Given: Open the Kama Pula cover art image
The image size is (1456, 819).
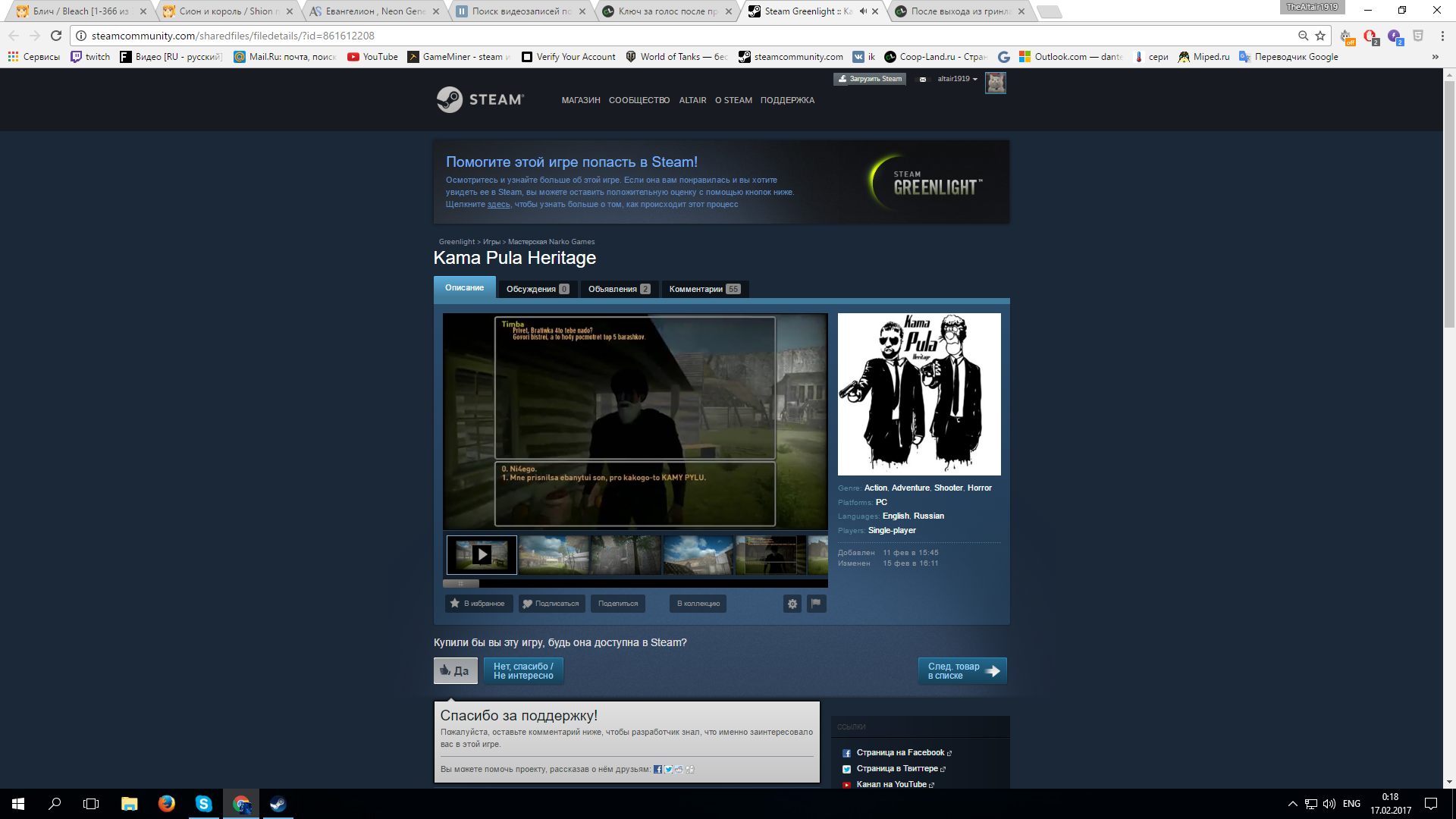Looking at the screenshot, I should coord(919,394).
